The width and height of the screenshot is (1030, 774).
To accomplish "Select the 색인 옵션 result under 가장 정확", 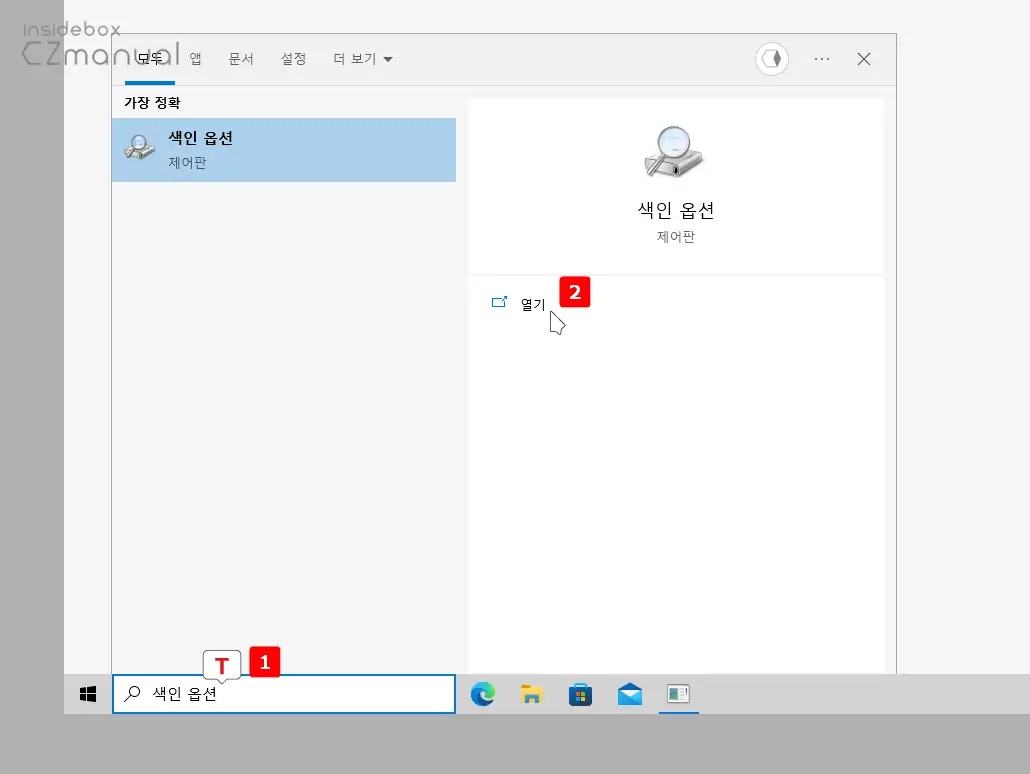I will [x=284, y=150].
